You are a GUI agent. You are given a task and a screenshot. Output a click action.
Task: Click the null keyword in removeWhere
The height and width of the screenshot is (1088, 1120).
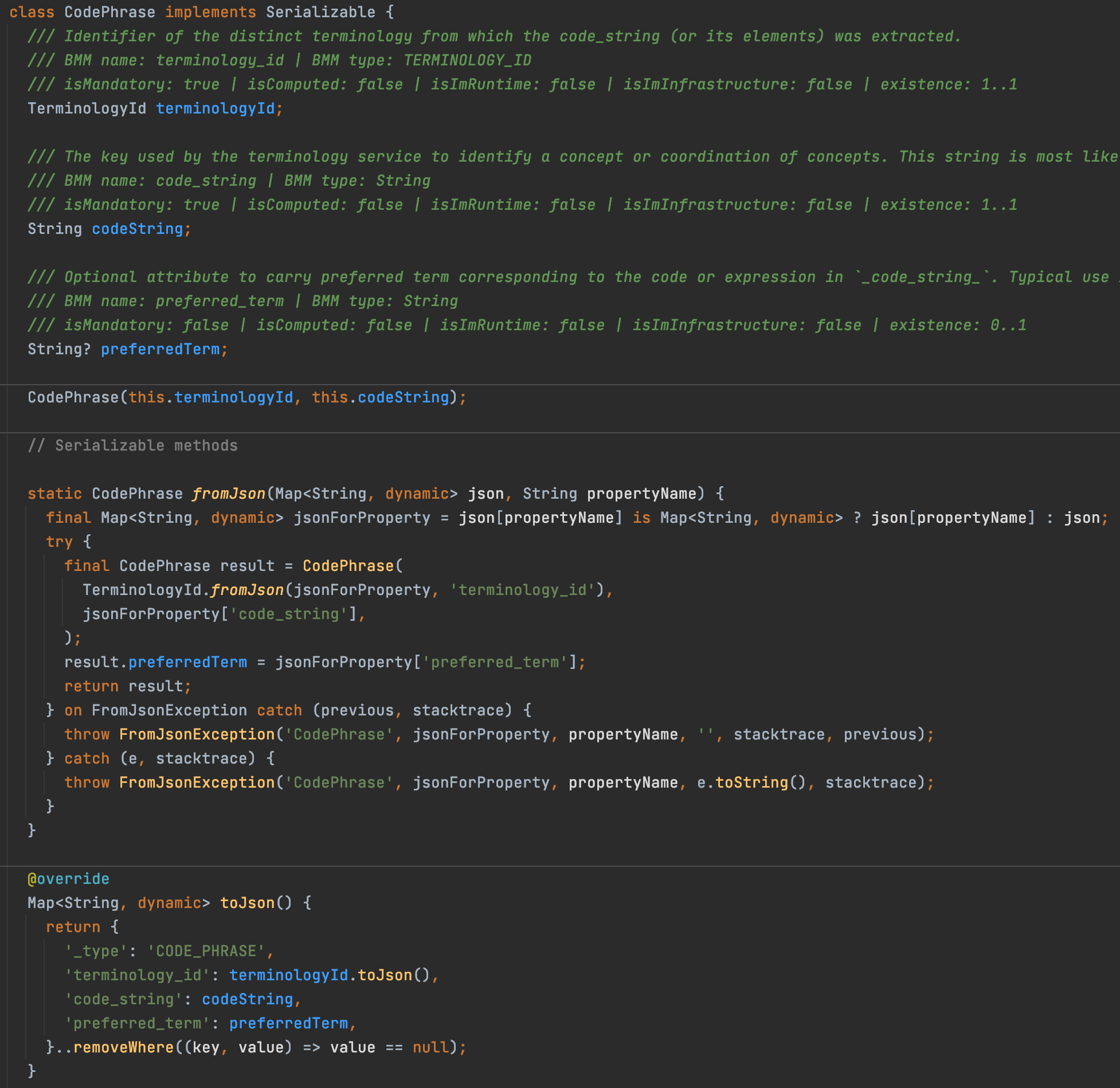(x=430, y=1047)
